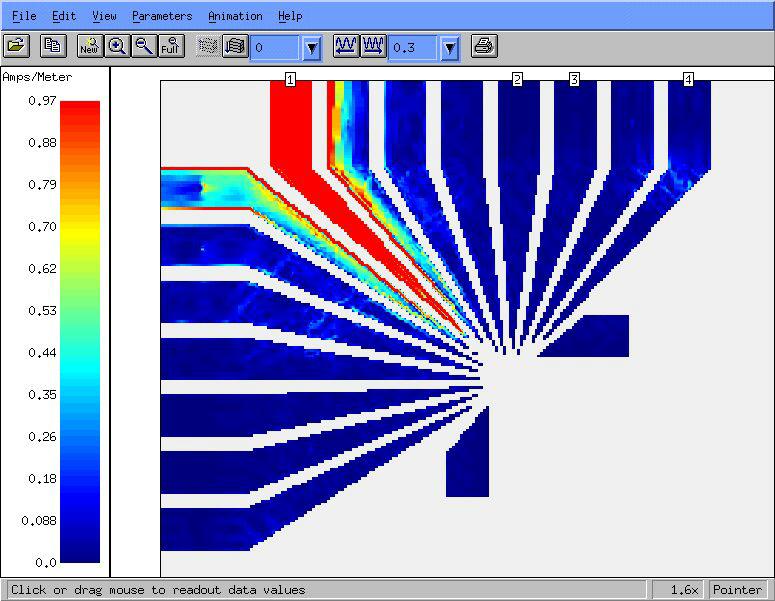Open the Parameters menu
Image resolution: width=775 pixels, height=601 pixels.
[x=162, y=16]
